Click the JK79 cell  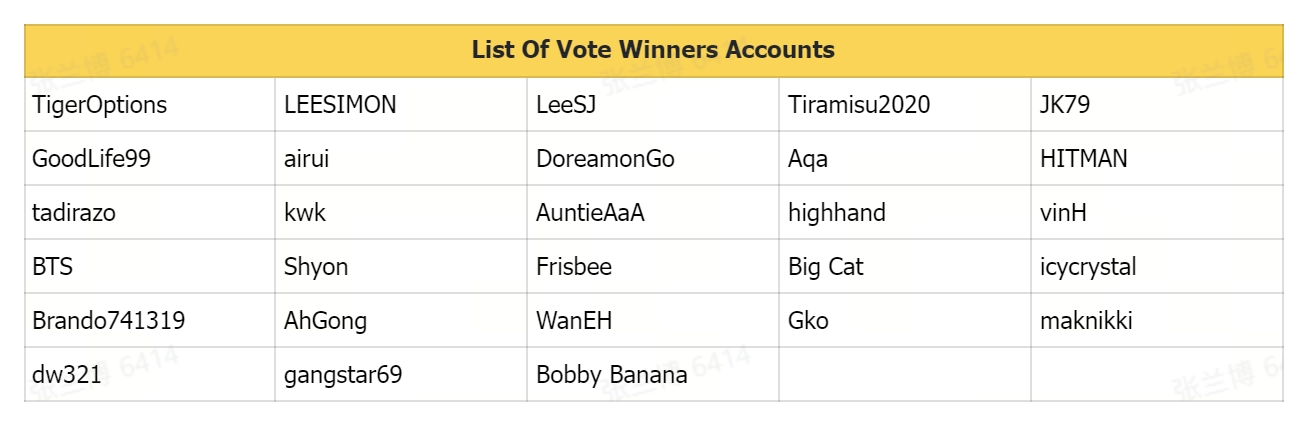point(1064,105)
